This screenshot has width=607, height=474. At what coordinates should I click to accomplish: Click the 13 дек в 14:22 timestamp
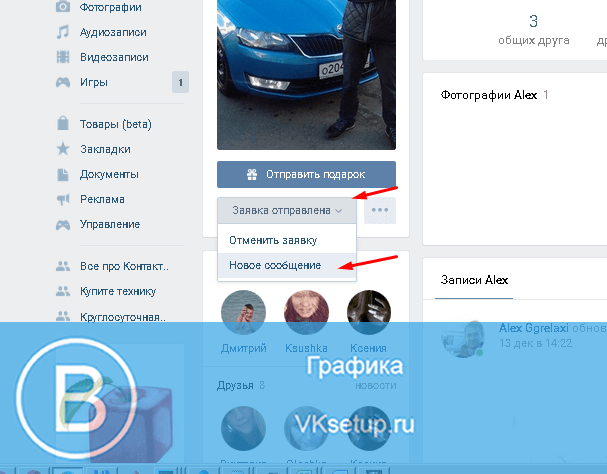coord(535,343)
